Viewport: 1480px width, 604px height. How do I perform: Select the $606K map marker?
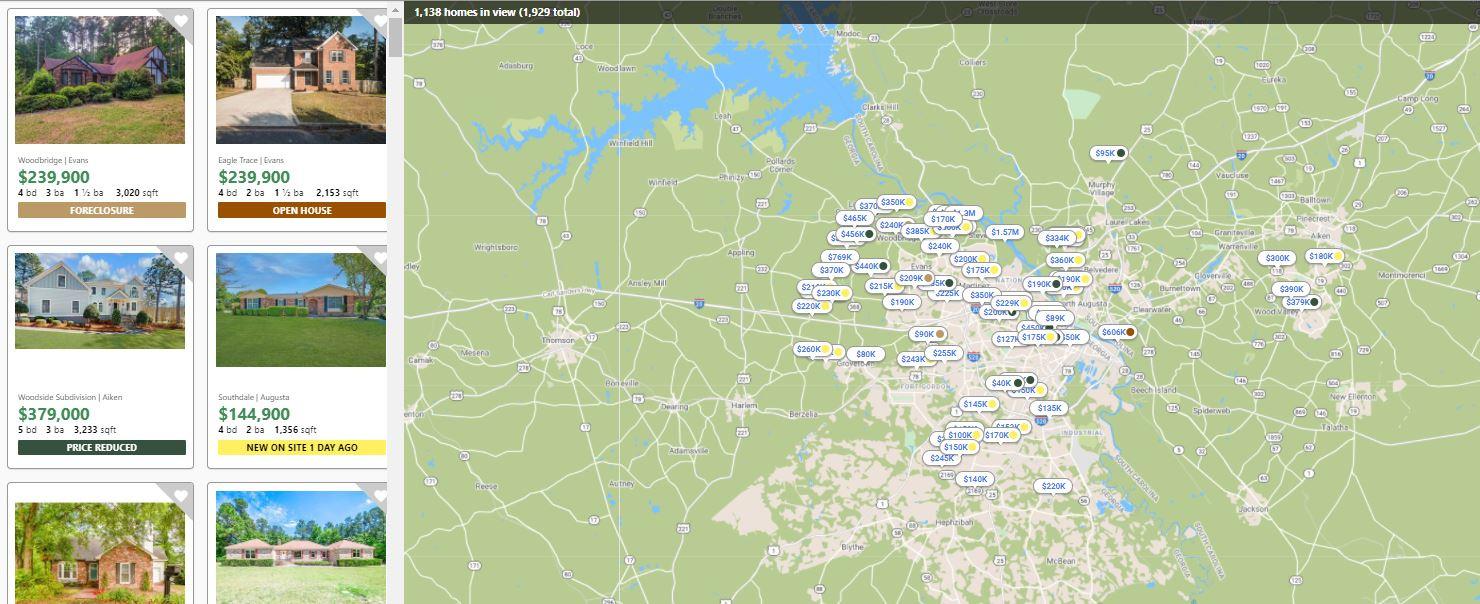tap(1117, 332)
